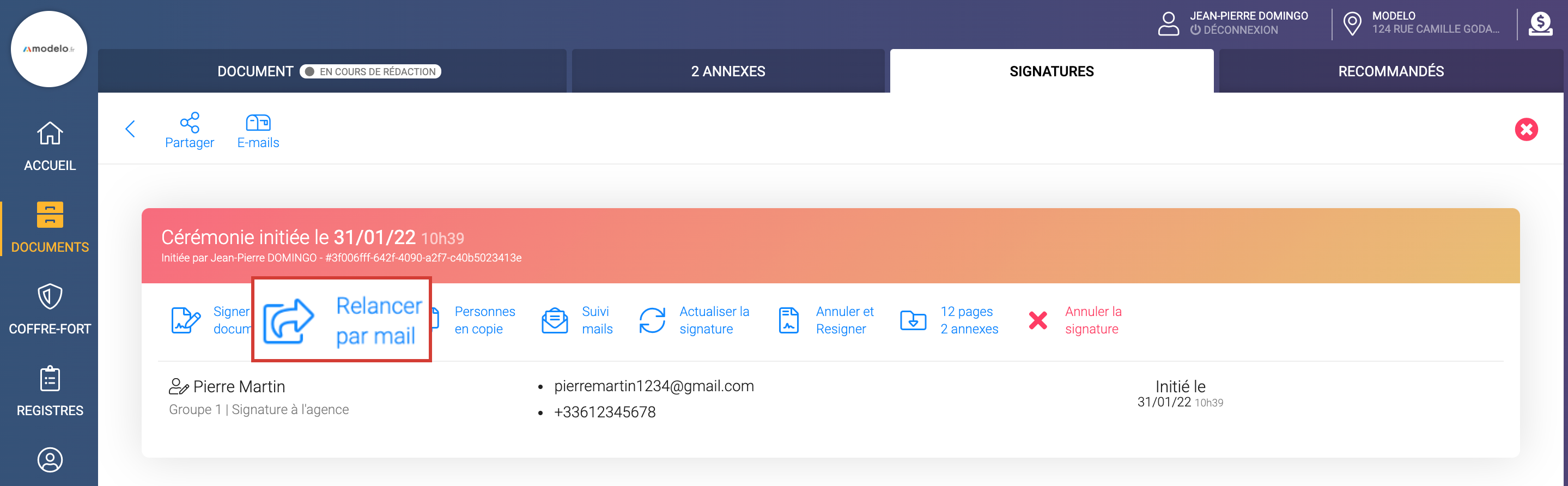Click the Documents drawer icon in sidebar
Viewport: 1568px width, 486px height.
50,216
